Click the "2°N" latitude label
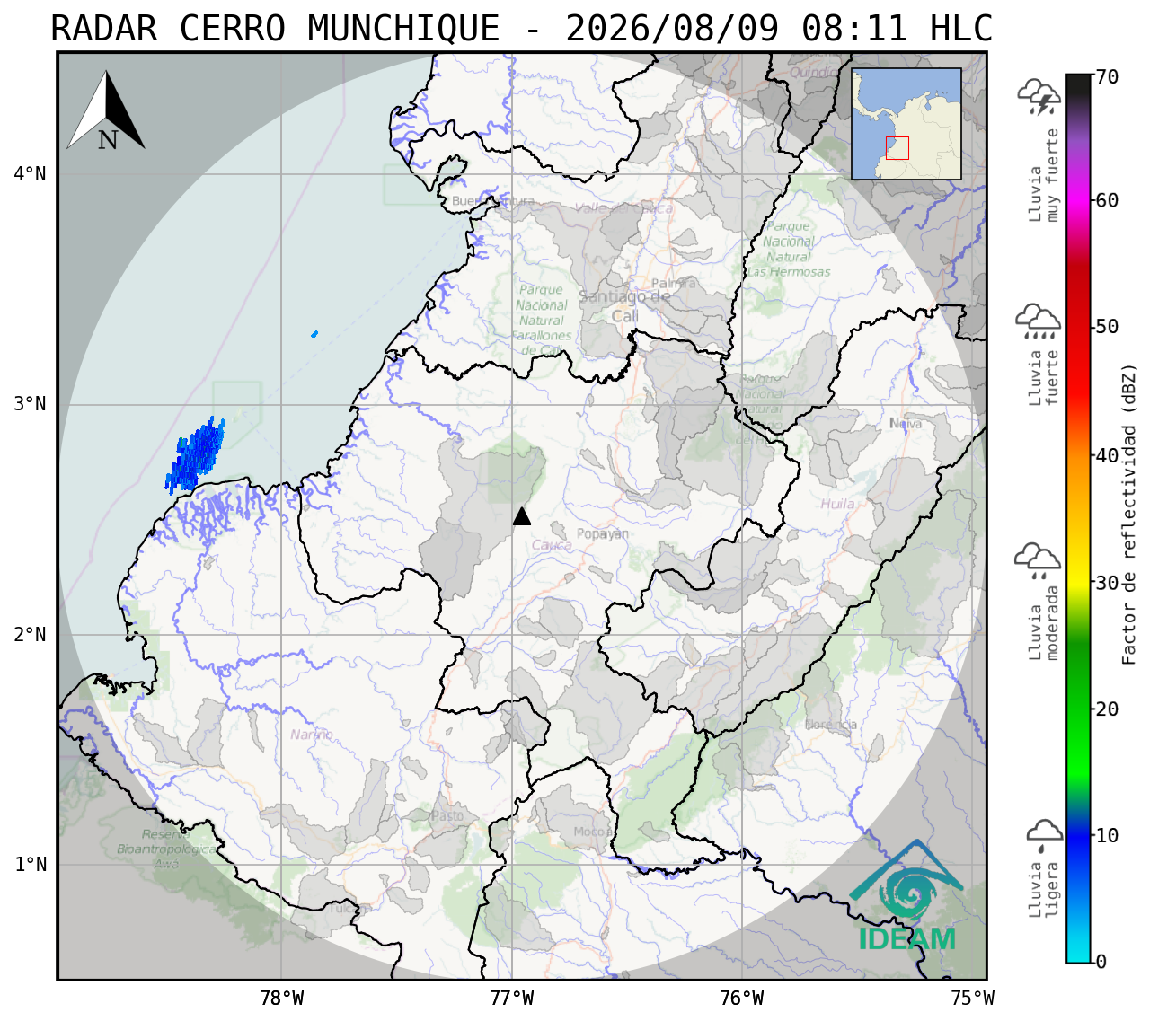 click(30, 635)
